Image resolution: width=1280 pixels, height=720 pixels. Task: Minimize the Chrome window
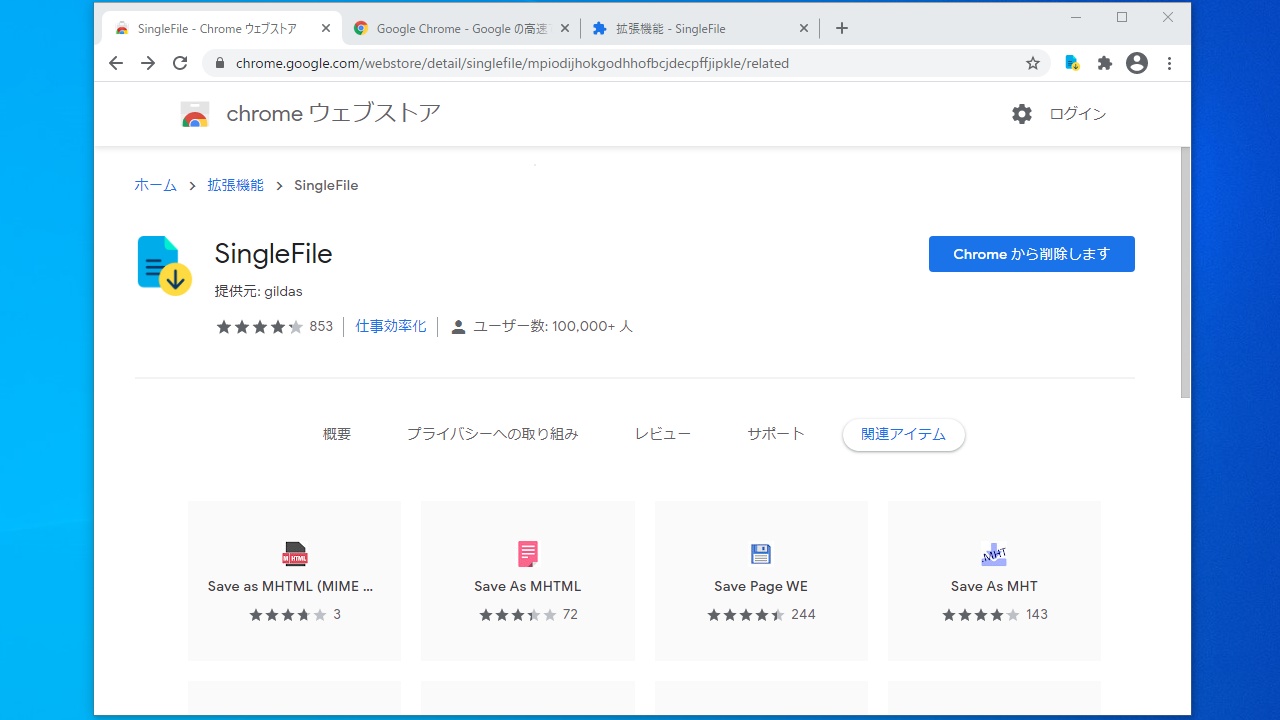click(x=1076, y=17)
